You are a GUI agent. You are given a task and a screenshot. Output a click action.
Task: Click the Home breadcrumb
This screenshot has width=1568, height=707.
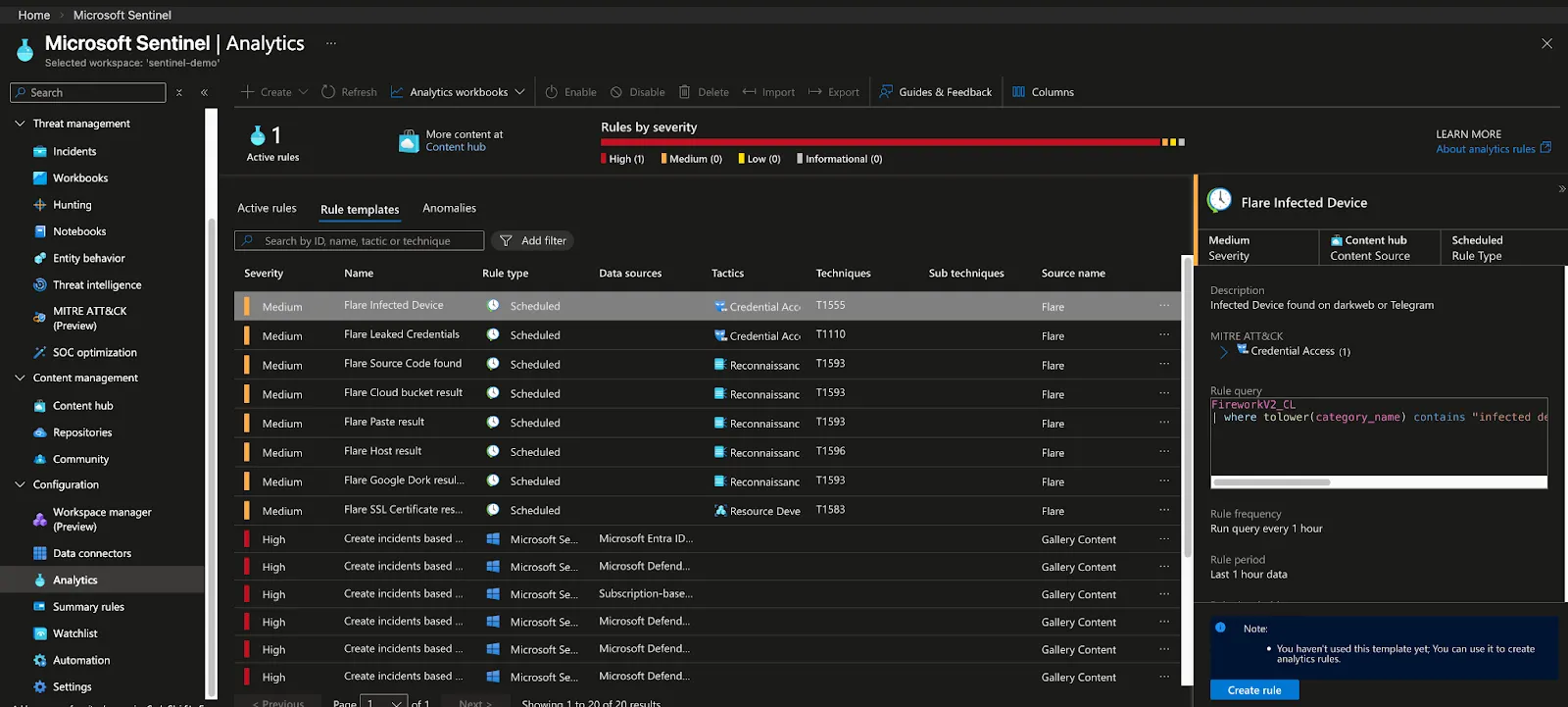coord(34,15)
